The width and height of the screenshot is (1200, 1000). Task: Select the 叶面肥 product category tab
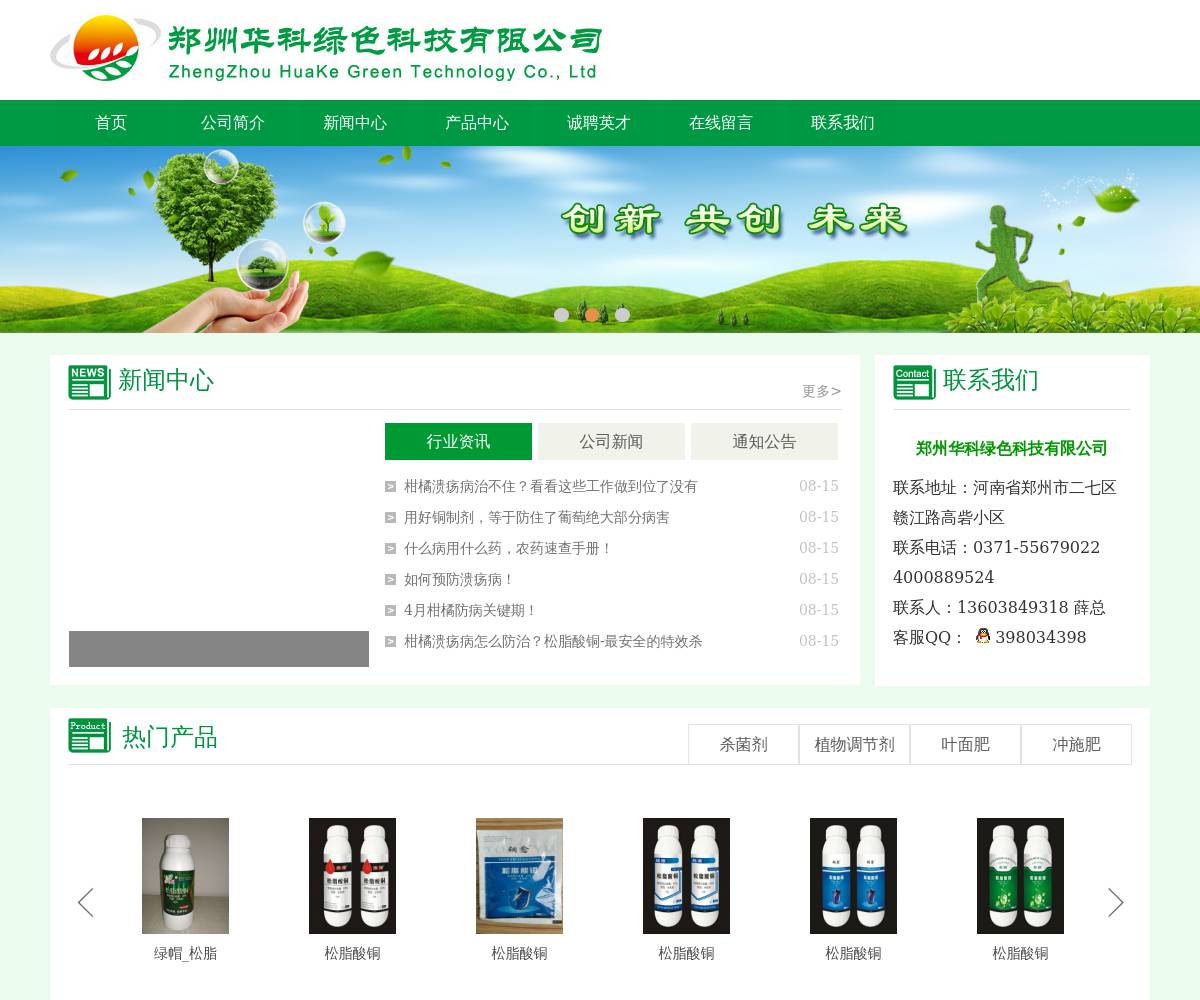[966, 744]
